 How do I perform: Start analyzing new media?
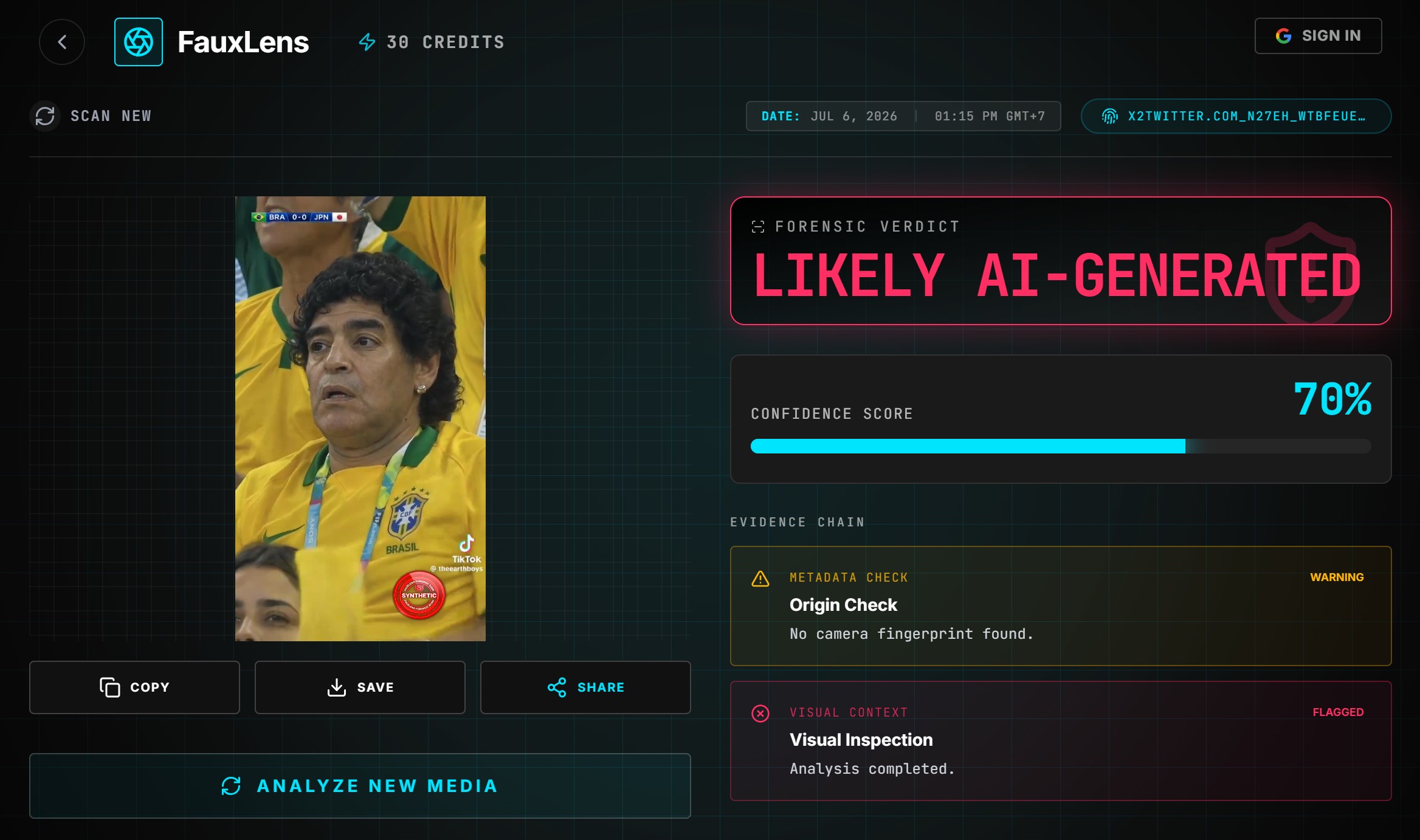pyautogui.click(x=360, y=786)
